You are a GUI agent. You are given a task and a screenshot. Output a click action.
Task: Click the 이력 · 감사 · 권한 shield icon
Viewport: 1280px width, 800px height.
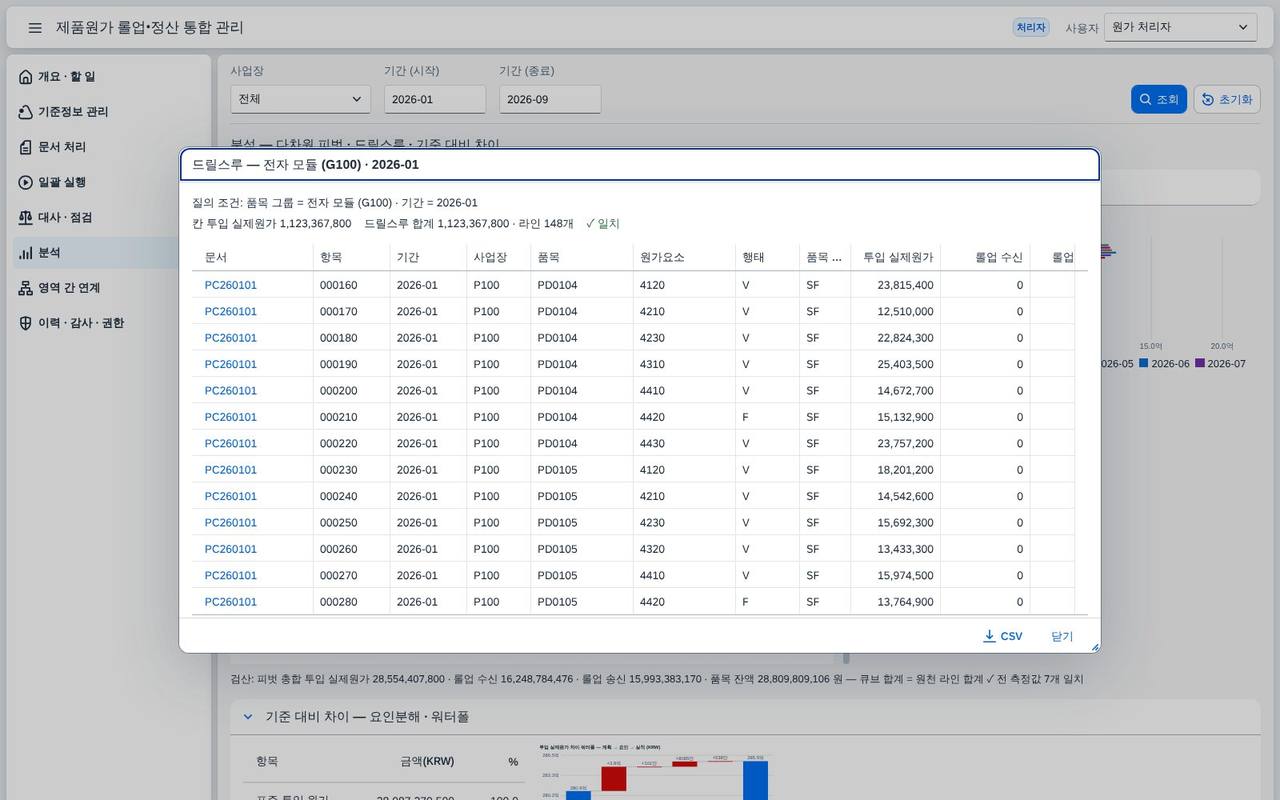[x=26, y=323]
